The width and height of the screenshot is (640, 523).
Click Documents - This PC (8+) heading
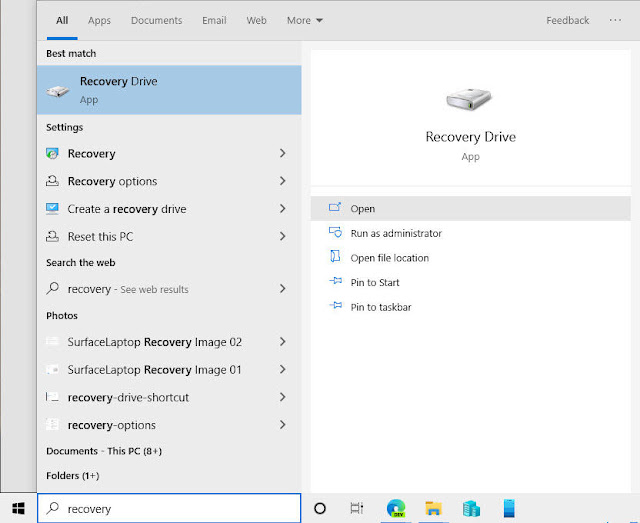[x=104, y=451]
